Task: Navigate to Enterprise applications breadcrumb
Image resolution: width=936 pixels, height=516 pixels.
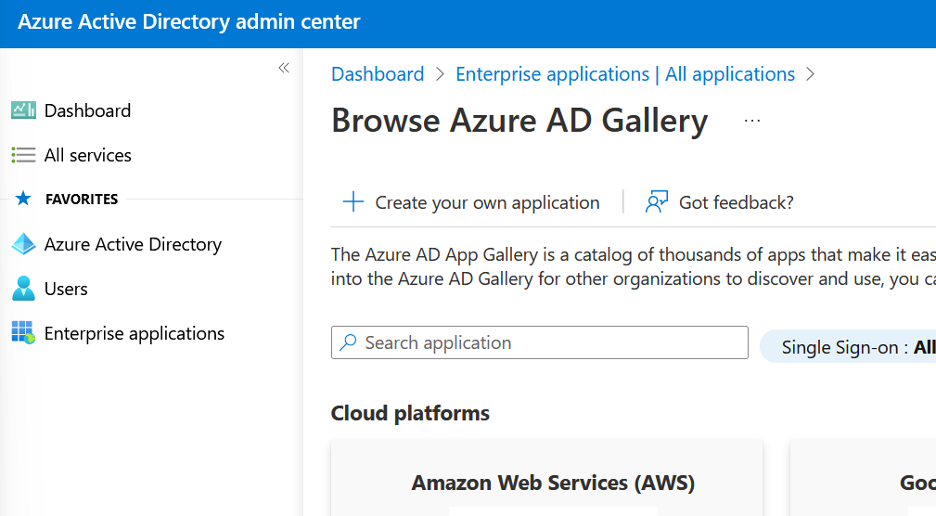Action: click(624, 74)
